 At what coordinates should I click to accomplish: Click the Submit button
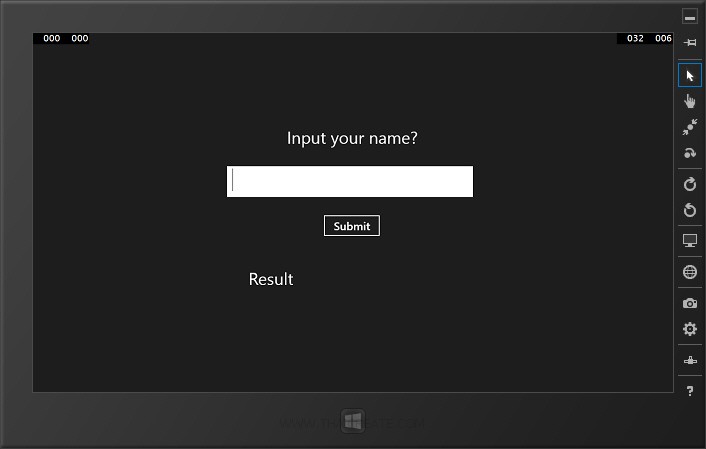(x=352, y=226)
